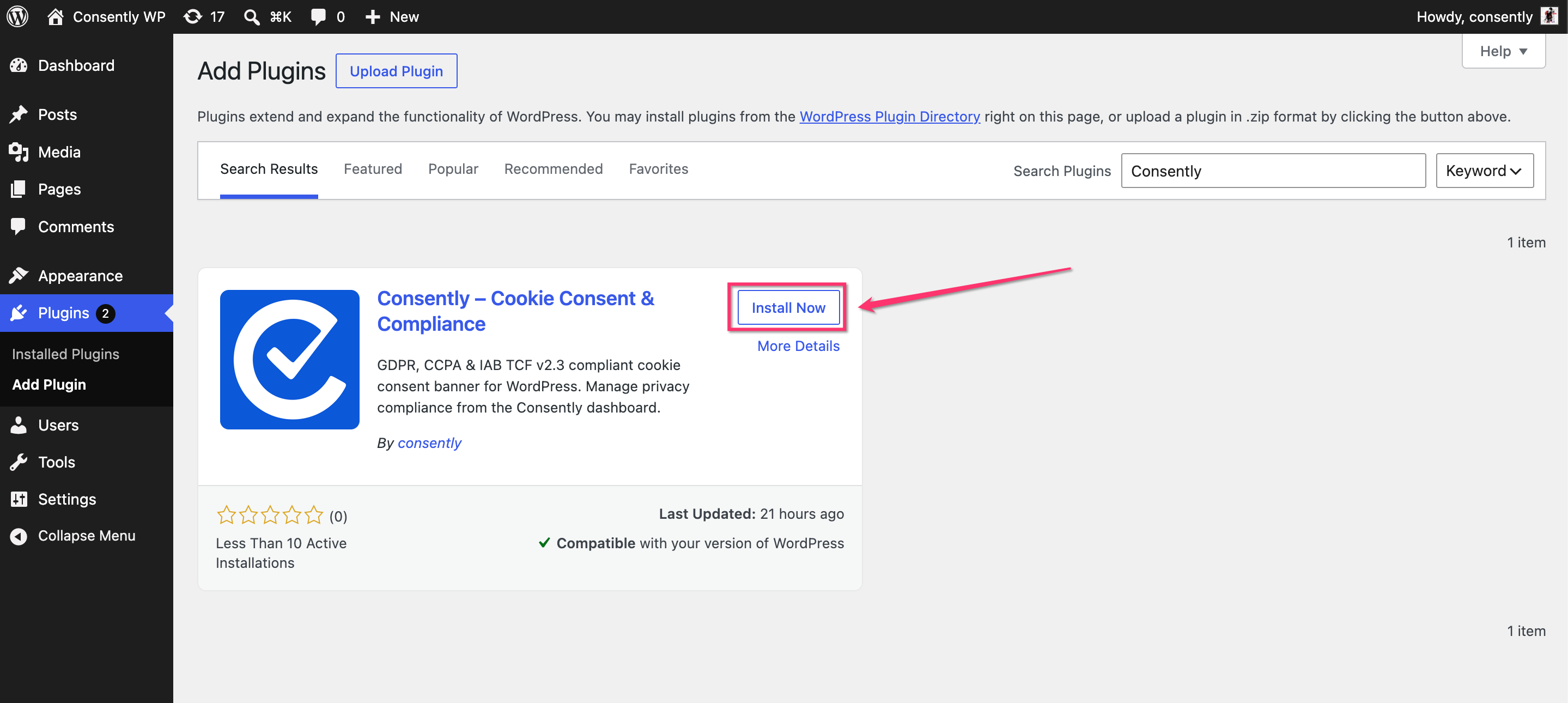This screenshot has height=703, width=1568.
Task: Click the Settings sliders icon
Action: tap(19, 499)
